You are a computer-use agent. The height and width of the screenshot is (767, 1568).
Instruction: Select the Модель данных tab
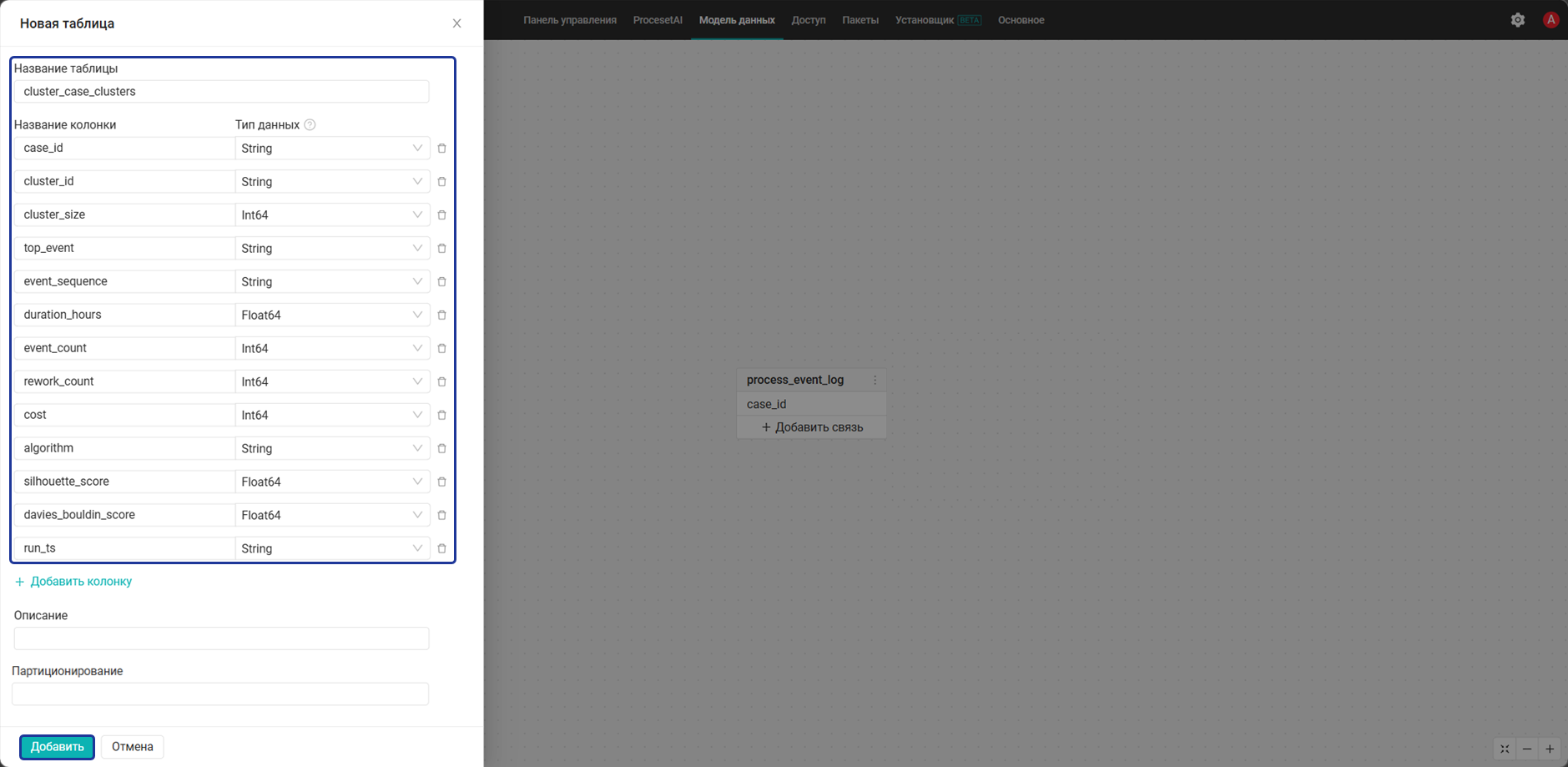click(737, 20)
